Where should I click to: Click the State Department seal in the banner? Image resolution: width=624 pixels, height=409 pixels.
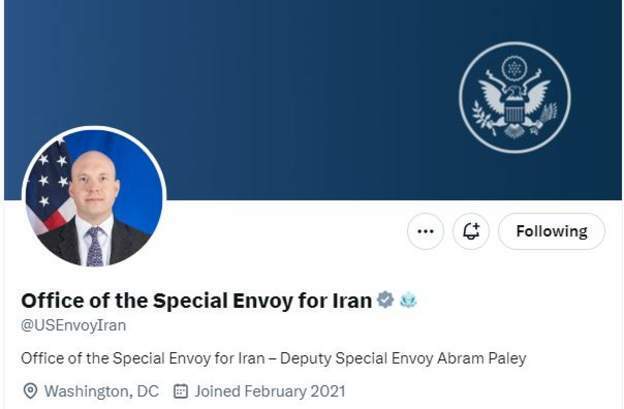point(514,97)
